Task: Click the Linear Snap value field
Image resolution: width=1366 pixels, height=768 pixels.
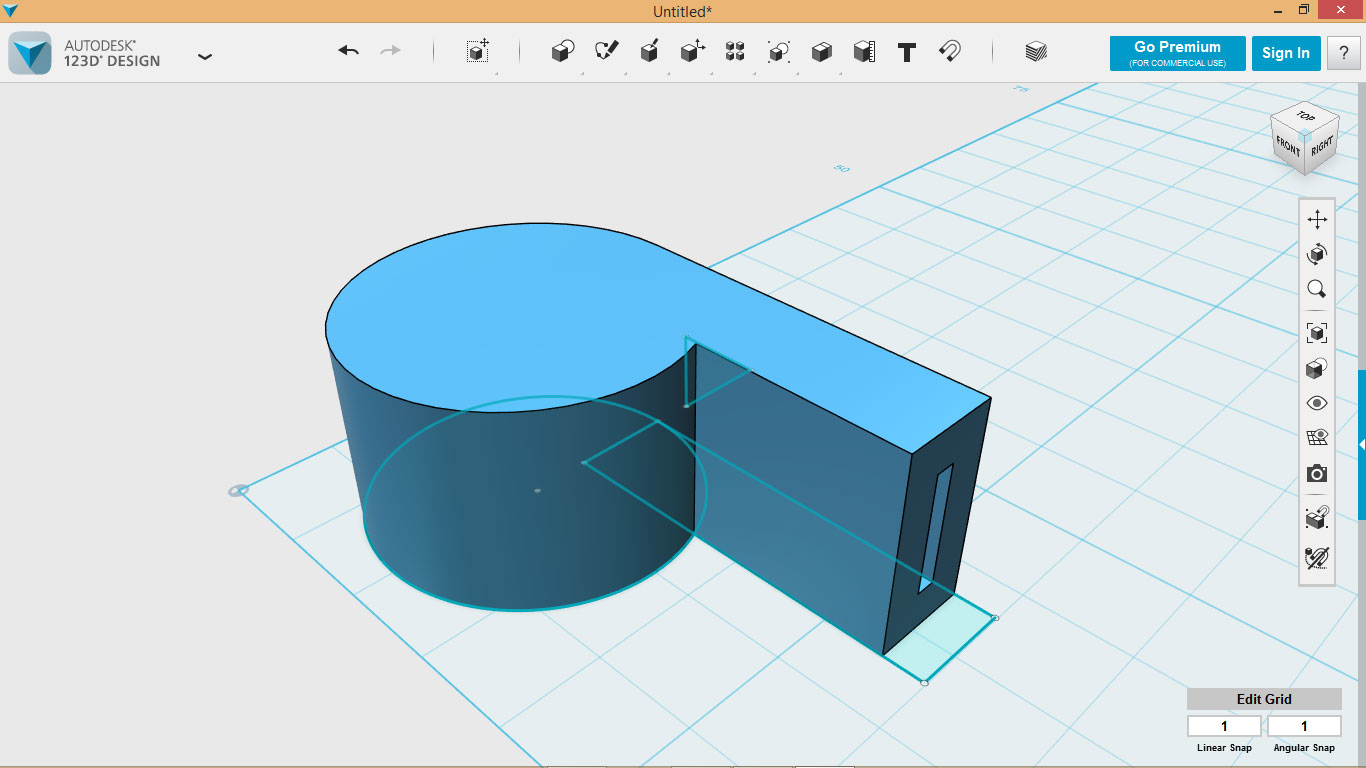Action: pos(1224,726)
